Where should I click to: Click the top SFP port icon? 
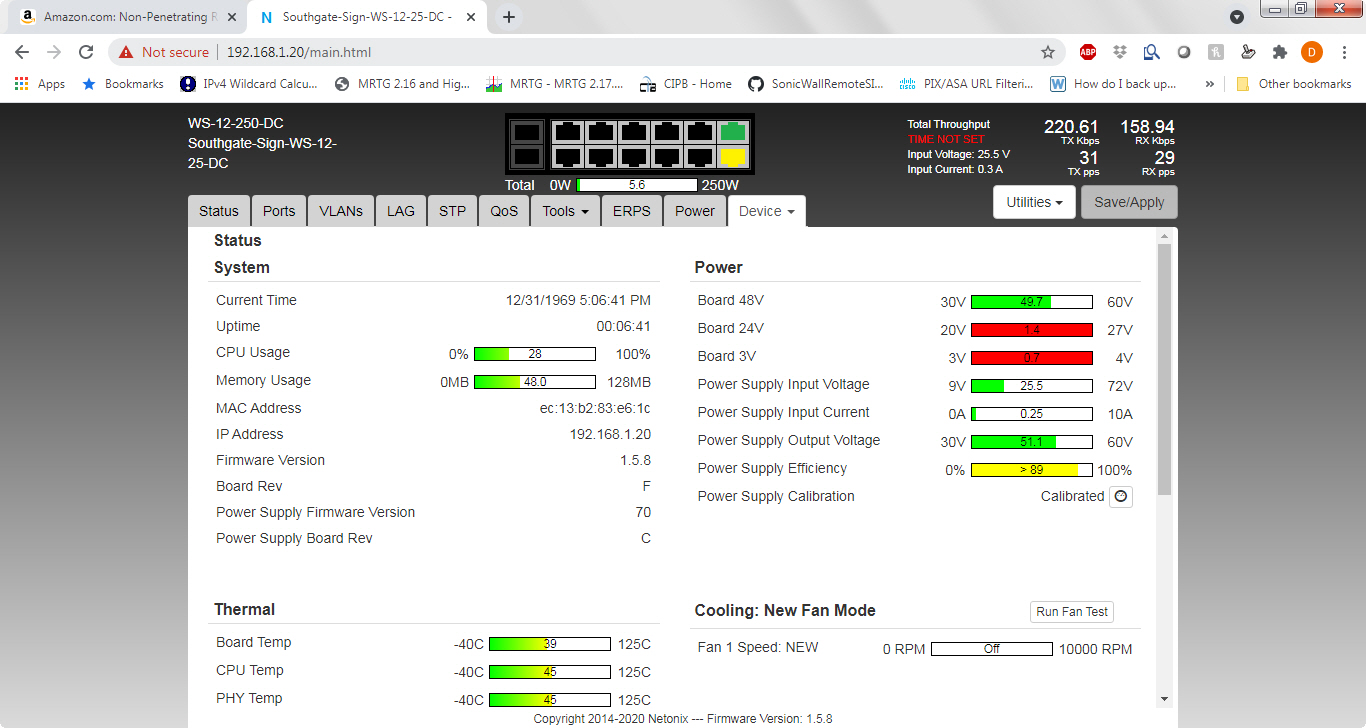click(526, 131)
